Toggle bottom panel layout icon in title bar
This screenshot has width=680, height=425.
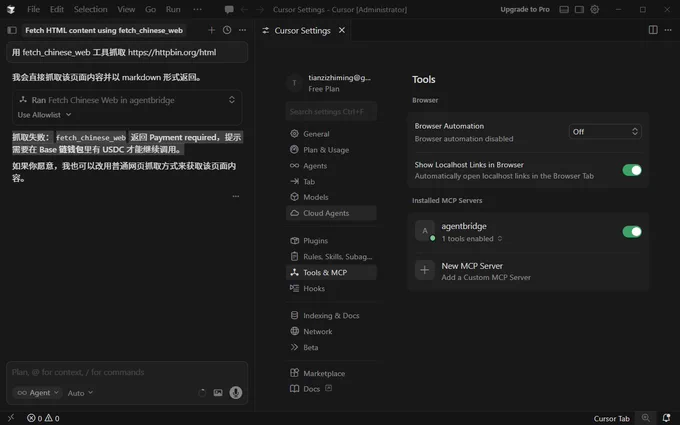coord(564,10)
